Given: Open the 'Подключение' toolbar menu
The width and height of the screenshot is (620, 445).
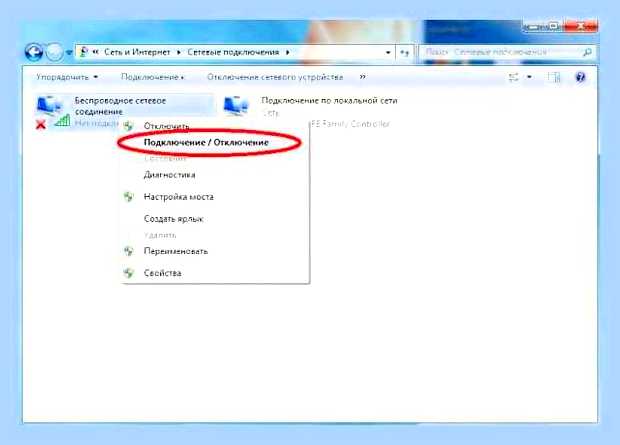Looking at the screenshot, I should [x=152, y=77].
